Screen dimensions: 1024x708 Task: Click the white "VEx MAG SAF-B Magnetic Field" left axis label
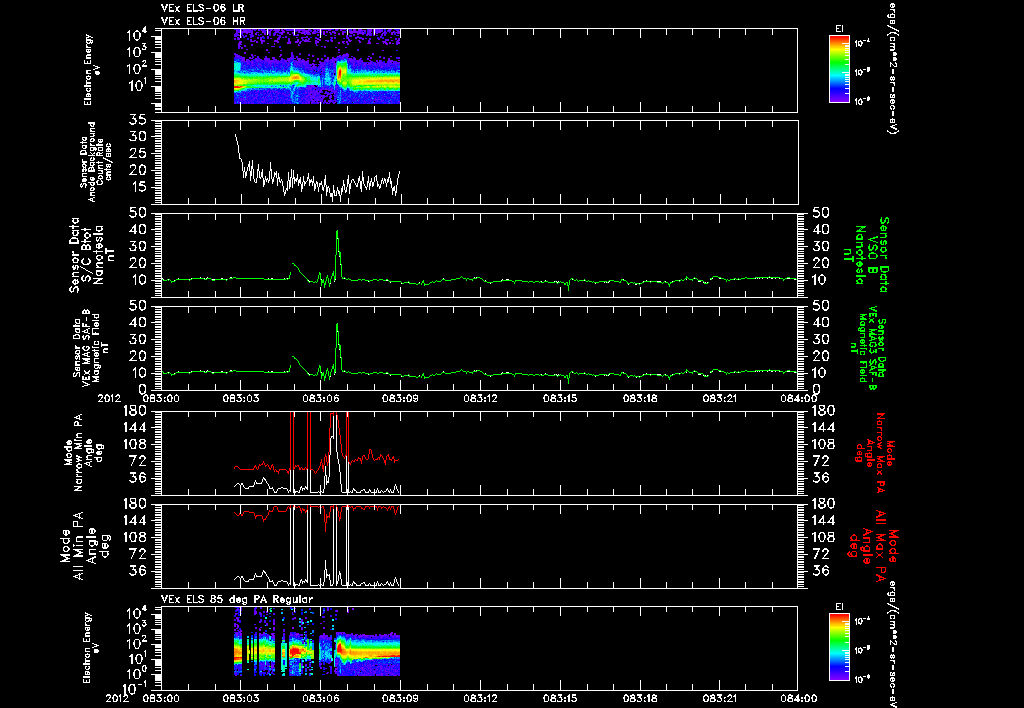pos(91,346)
